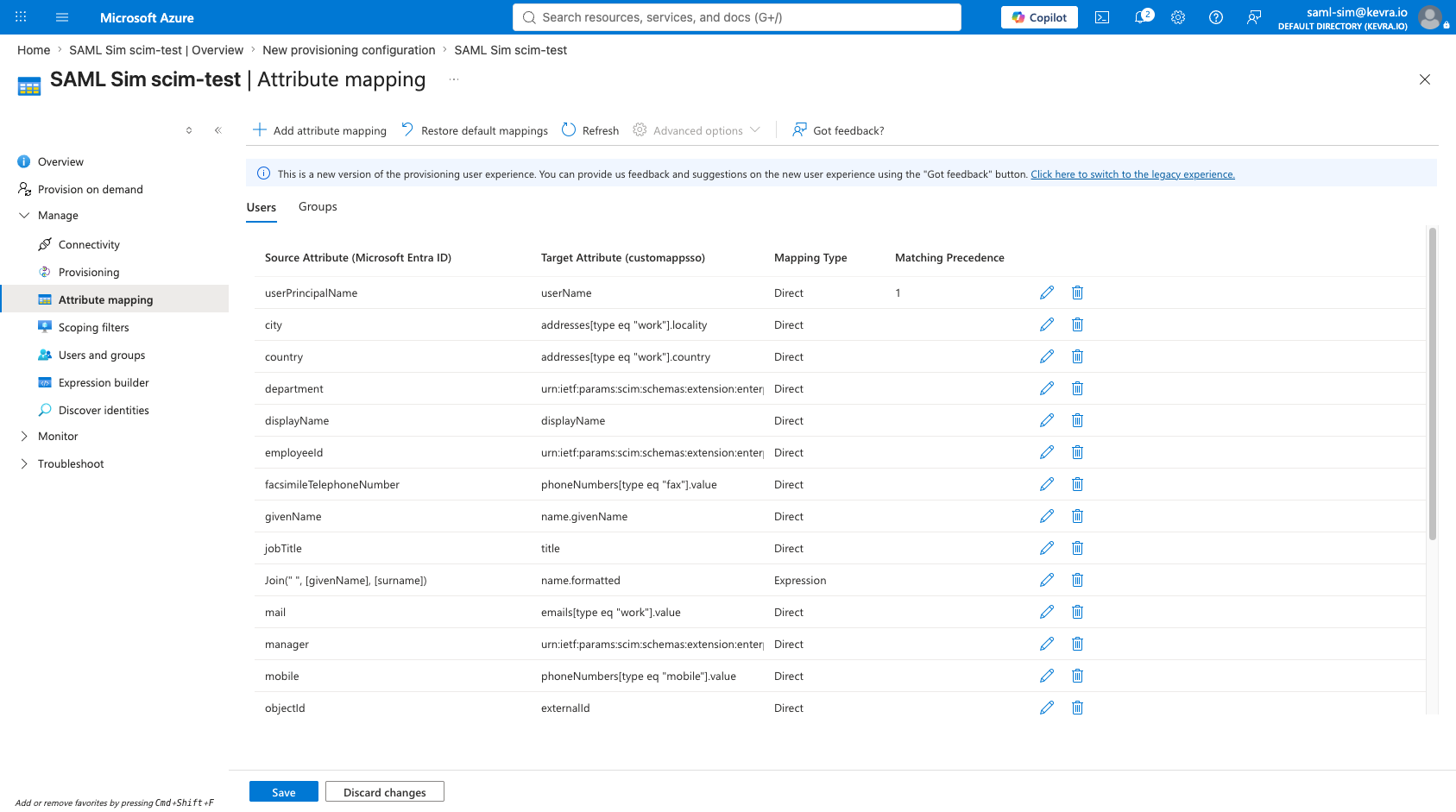Edit the Join expression mapping
The height and width of the screenshot is (812, 1456).
(x=1047, y=580)
